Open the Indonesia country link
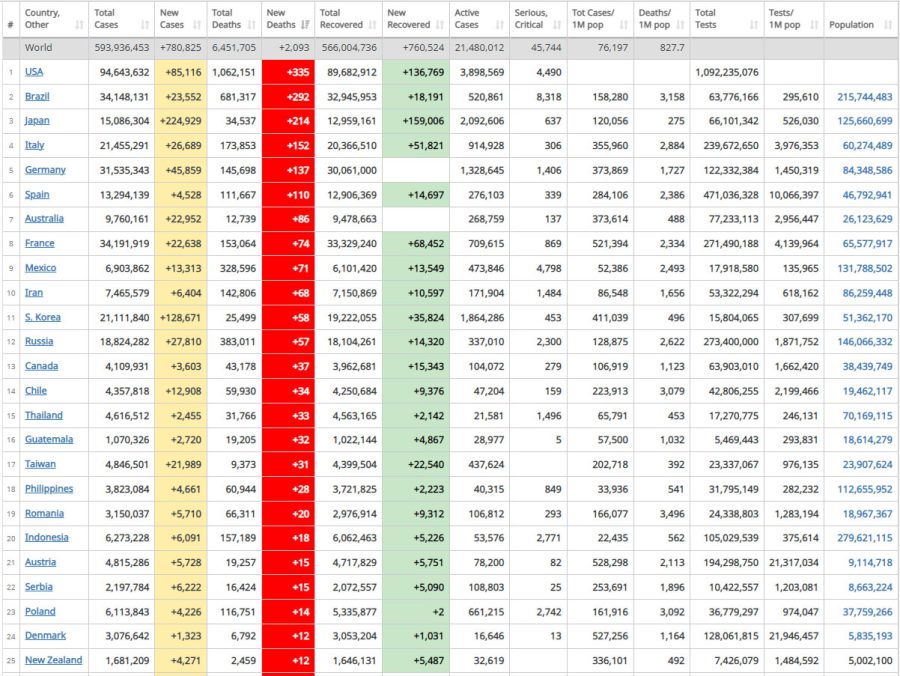Image resolution: width=900 pixels, height=676 pixels. [46, 538]
